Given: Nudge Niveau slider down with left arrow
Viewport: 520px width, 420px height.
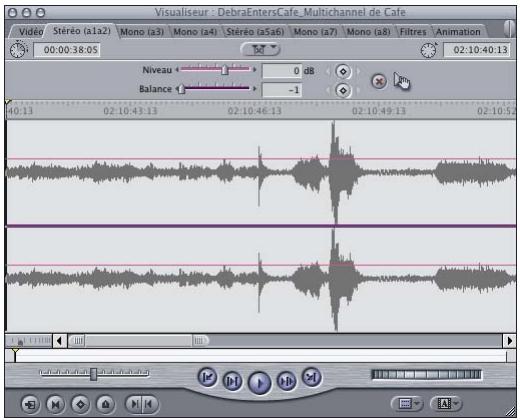Looking at the screenshot, I should (x=177, y=69).
